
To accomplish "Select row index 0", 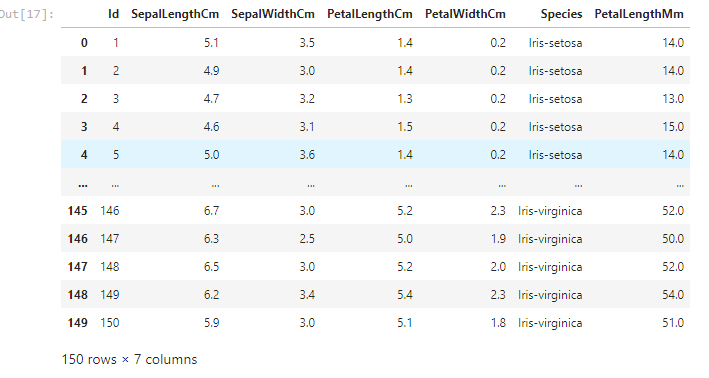I will tap(84, 43).
